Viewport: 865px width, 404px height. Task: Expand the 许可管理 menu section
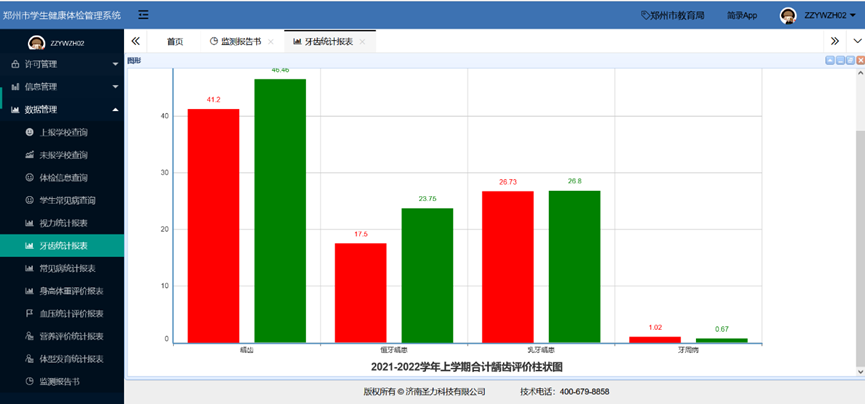pos(60,64)
